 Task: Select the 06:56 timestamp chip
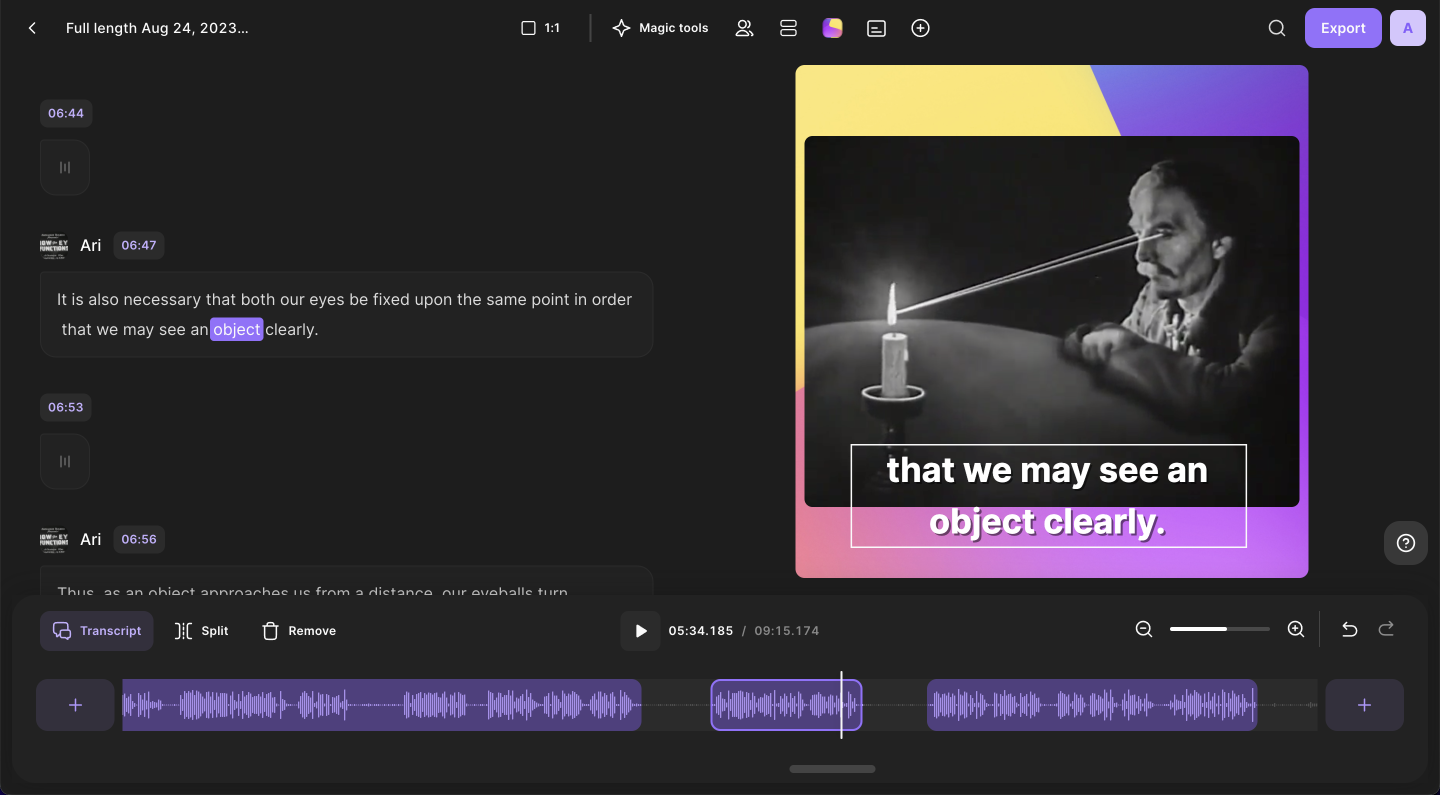(139, 539)
